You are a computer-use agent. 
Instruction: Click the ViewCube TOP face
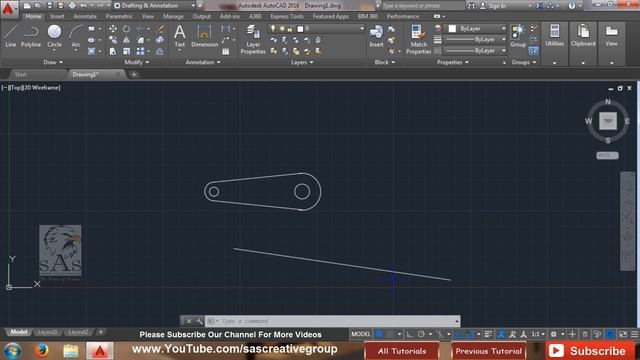coord(608,121)
